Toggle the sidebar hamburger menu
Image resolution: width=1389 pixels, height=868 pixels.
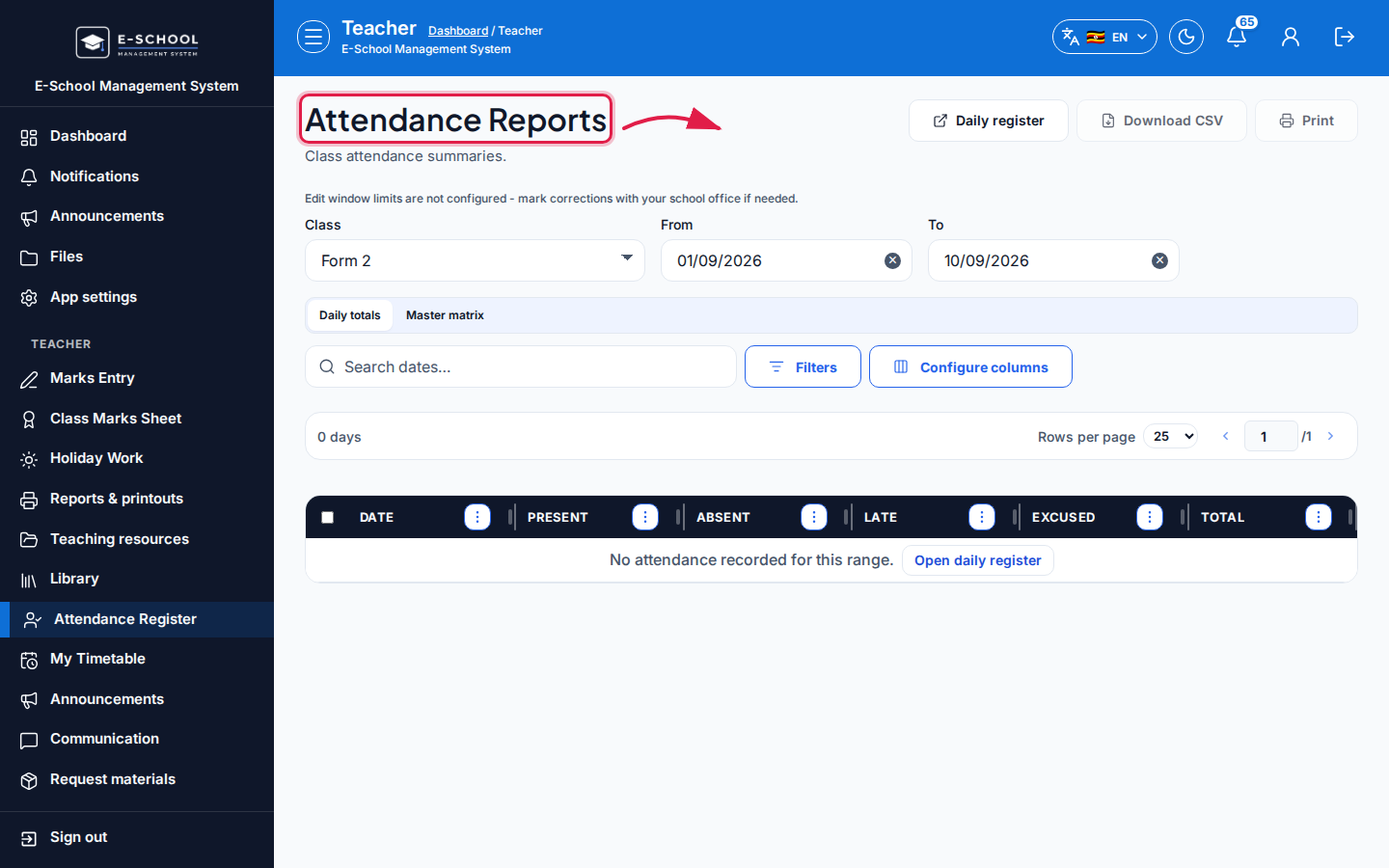(313, 37)
